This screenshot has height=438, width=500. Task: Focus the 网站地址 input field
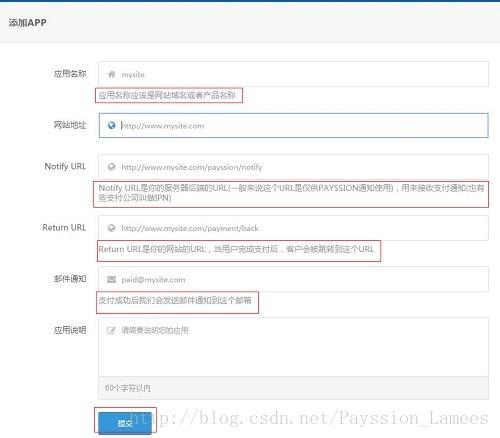[293, 125]
